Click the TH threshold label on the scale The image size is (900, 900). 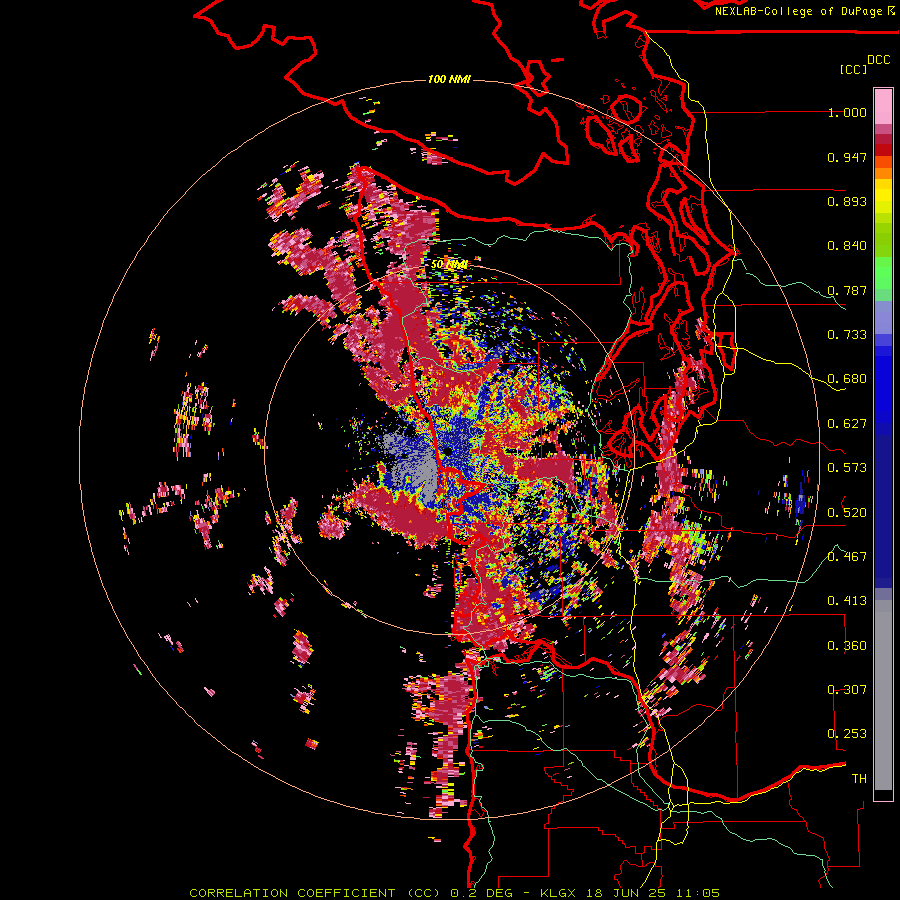tap(859, 778)
